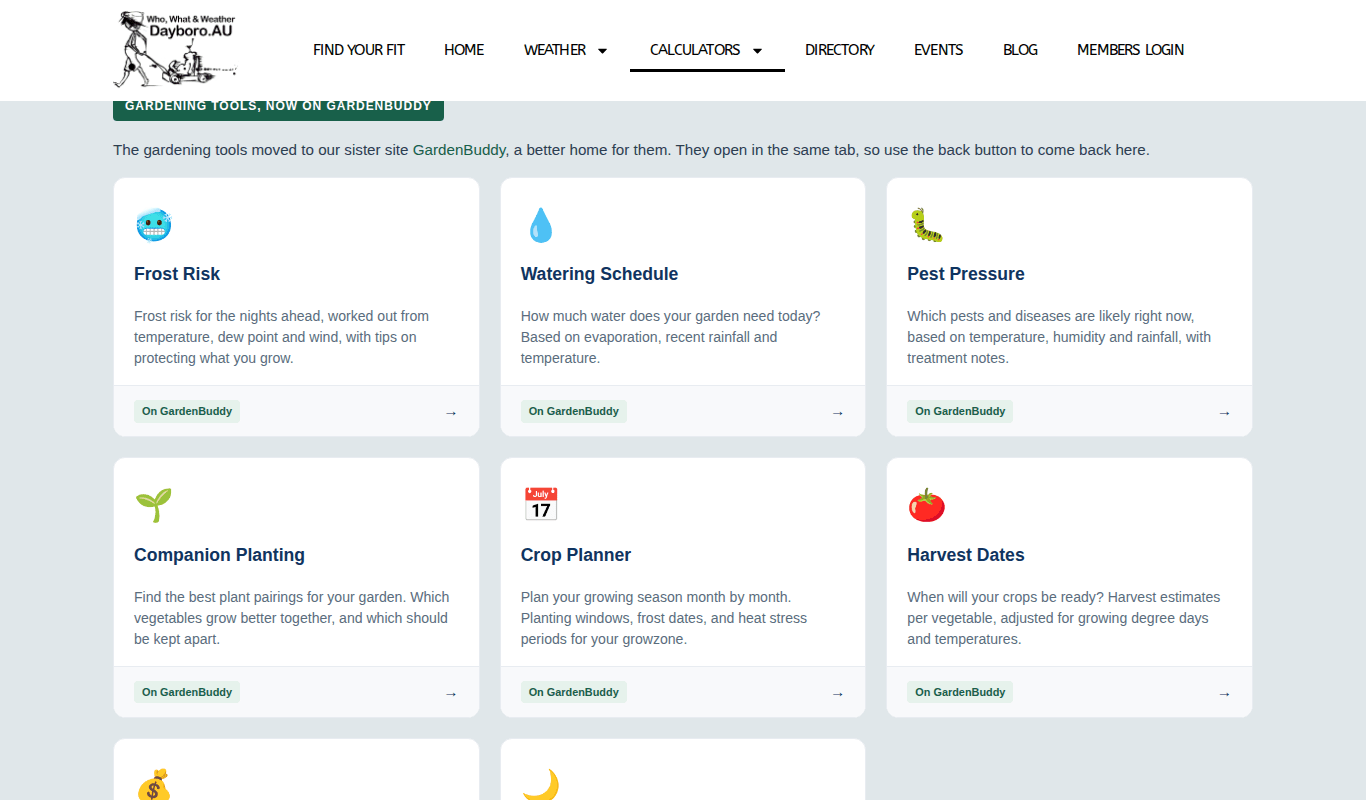Click the water droplet icon on Watering Schedule
This screenshot has height=800, width=1366.
pyautogui.click(x=540, y=225)
